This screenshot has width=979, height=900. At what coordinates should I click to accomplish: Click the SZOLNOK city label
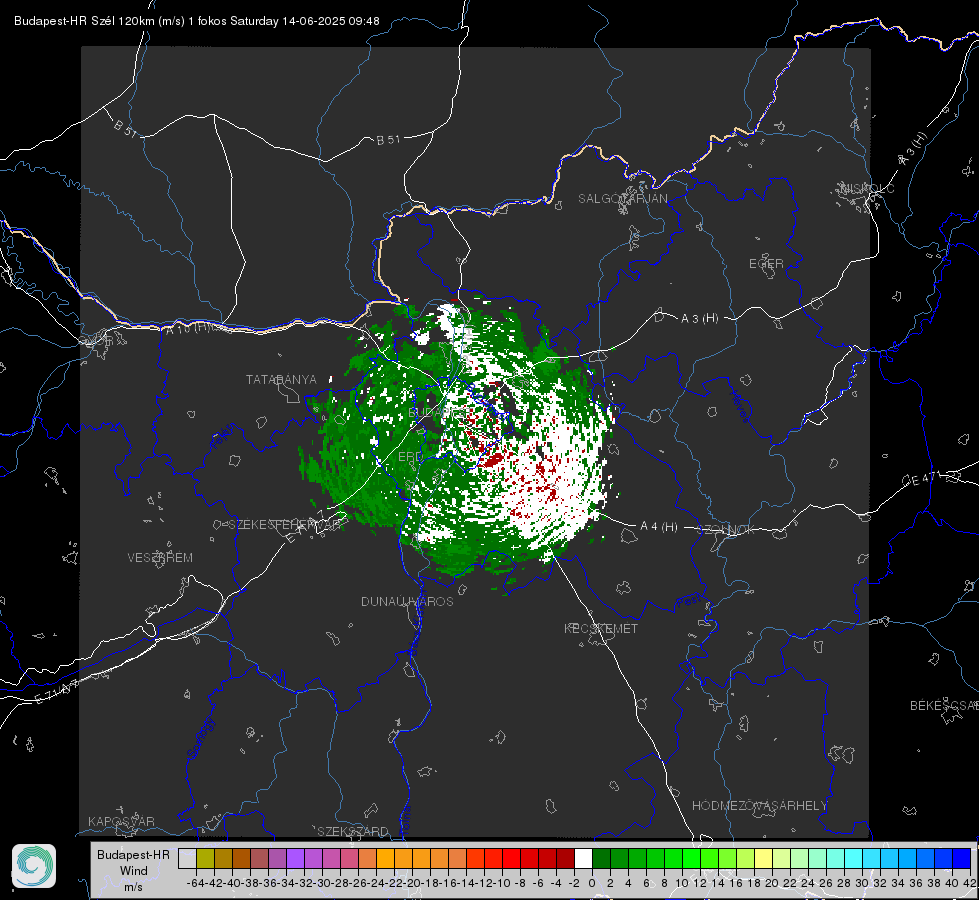(x=726, y=529)
